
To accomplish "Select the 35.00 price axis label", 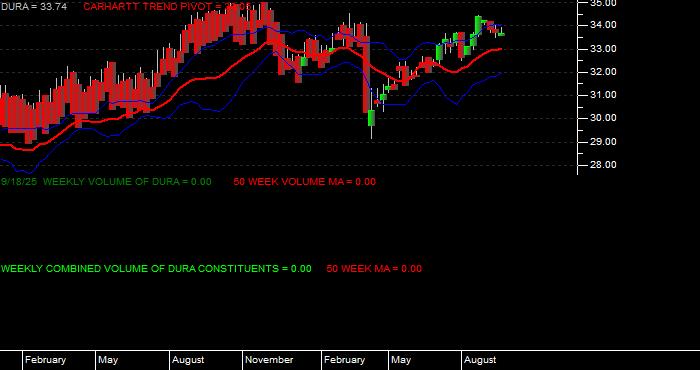I will click(603, 3).
